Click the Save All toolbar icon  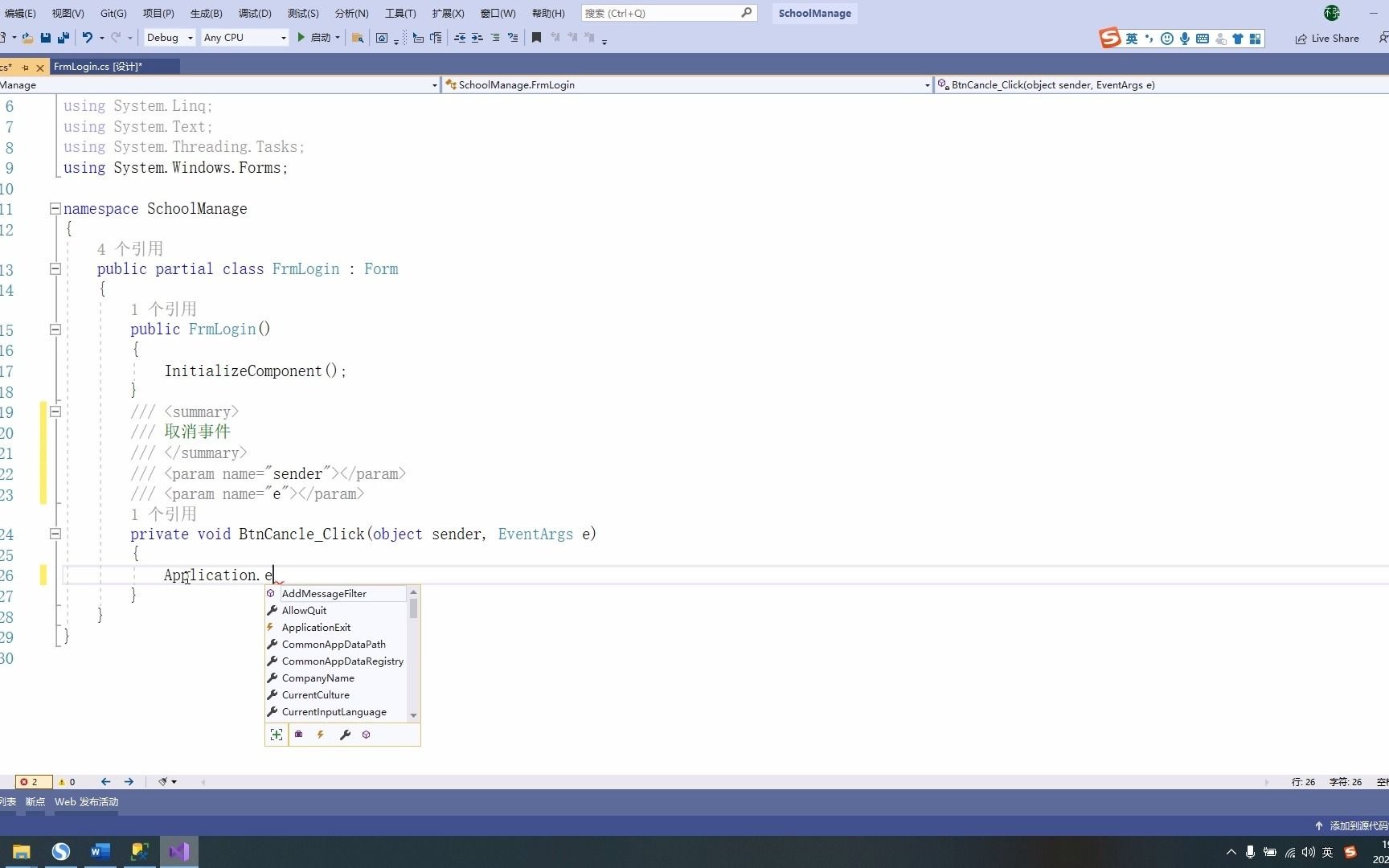pyautogui.click(x=63, y=38)
